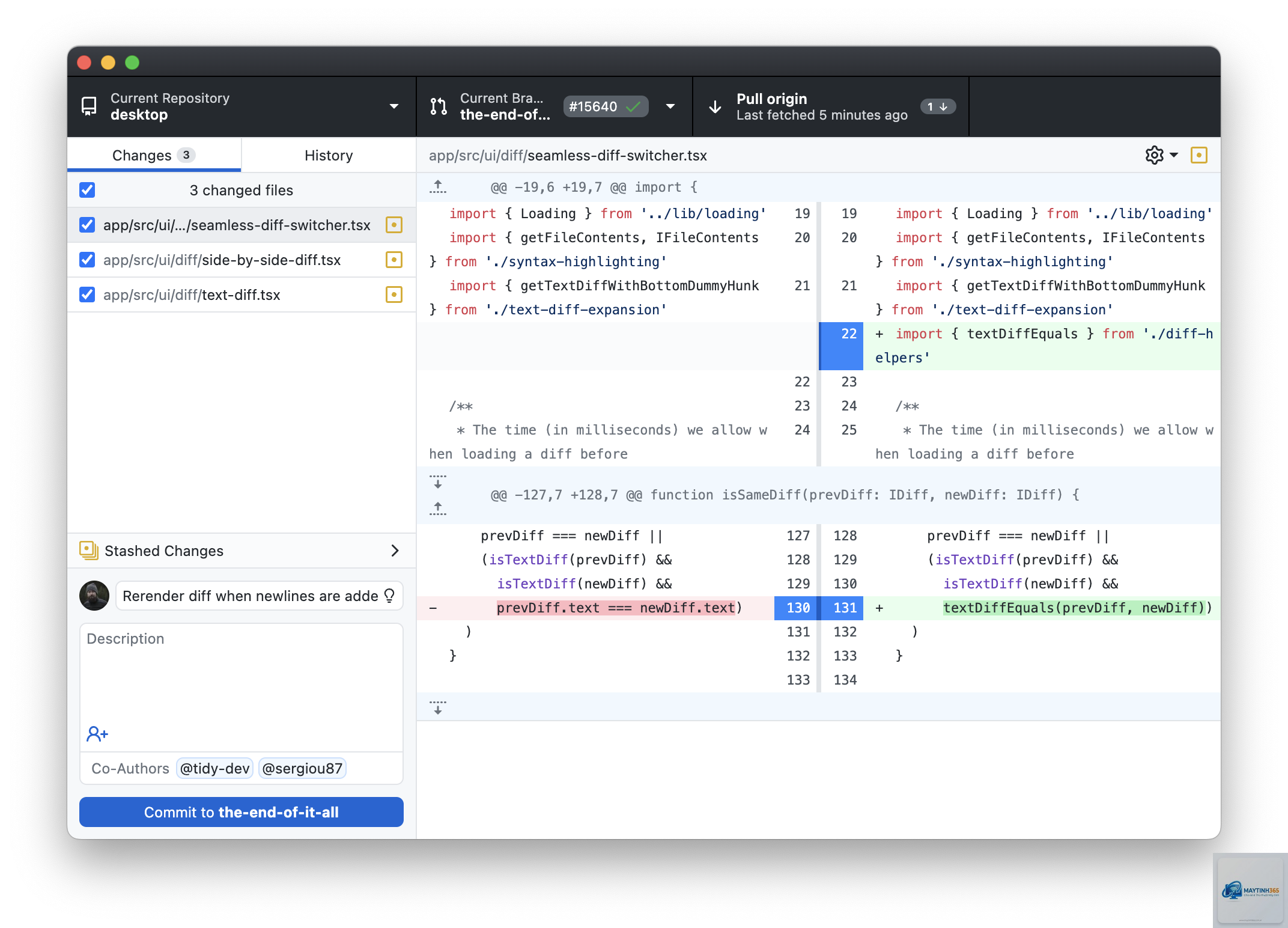Click the green checkmark in PR badge

pos(633,107)
